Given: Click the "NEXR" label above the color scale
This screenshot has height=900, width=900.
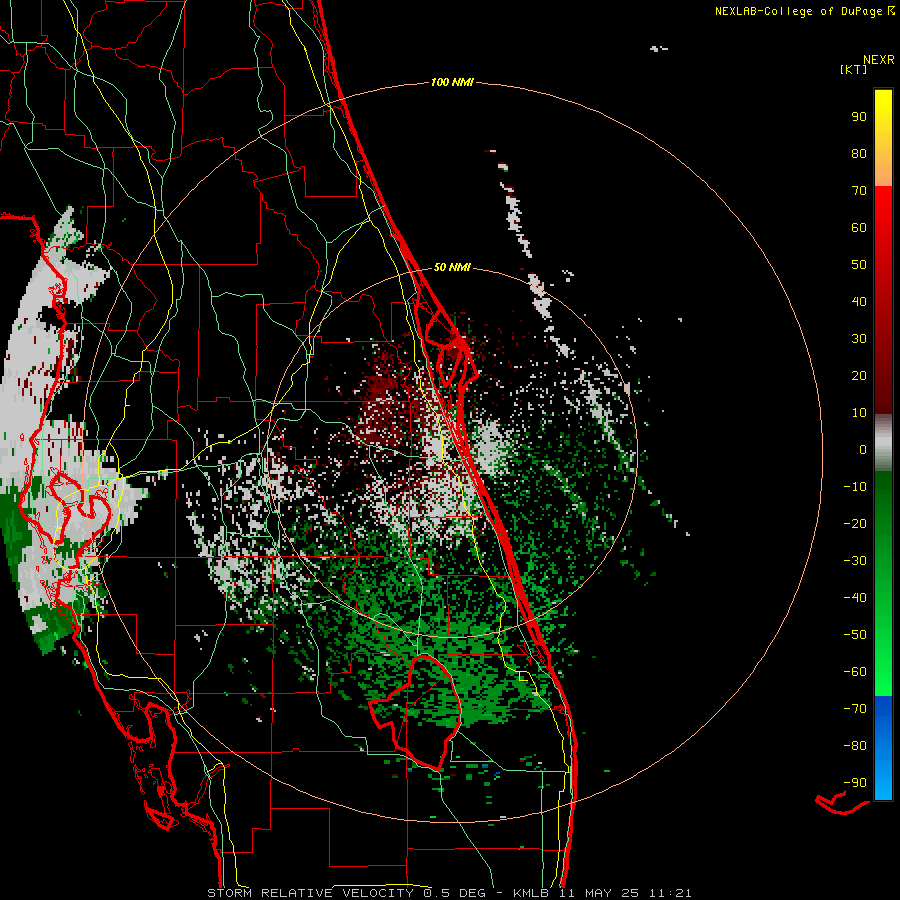Looking at the screenshot, I should point(879,60).
